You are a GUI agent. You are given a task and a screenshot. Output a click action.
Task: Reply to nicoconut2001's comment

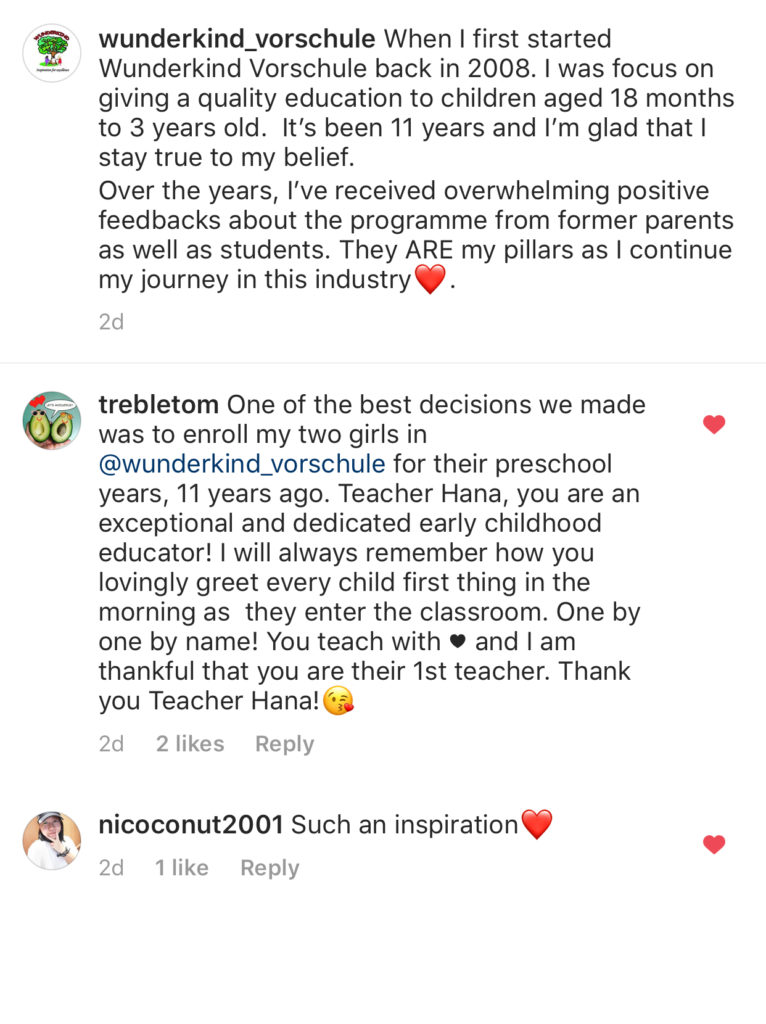tap(270, 868)
